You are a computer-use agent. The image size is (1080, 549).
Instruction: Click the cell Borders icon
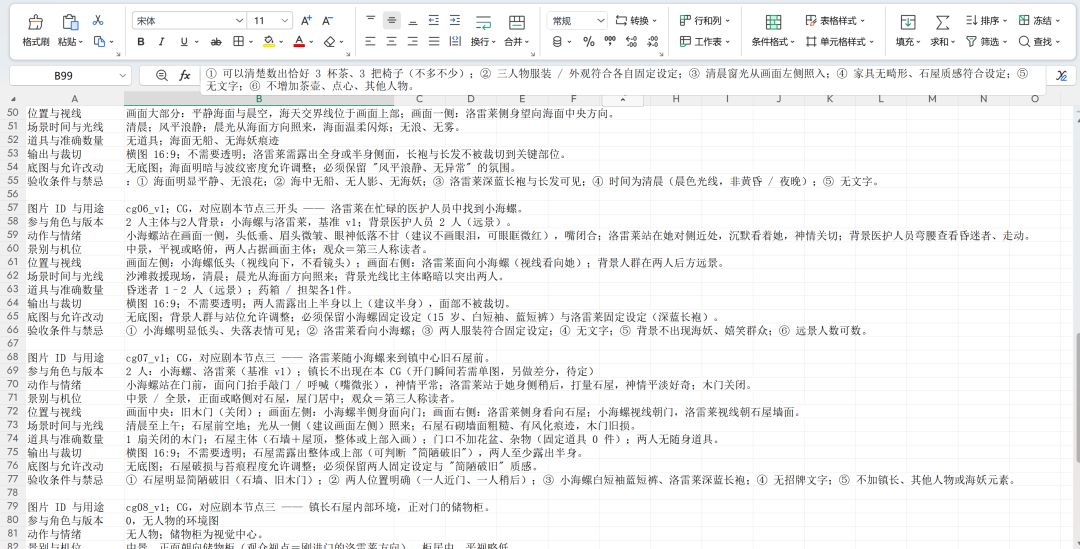tap(238, 42)
